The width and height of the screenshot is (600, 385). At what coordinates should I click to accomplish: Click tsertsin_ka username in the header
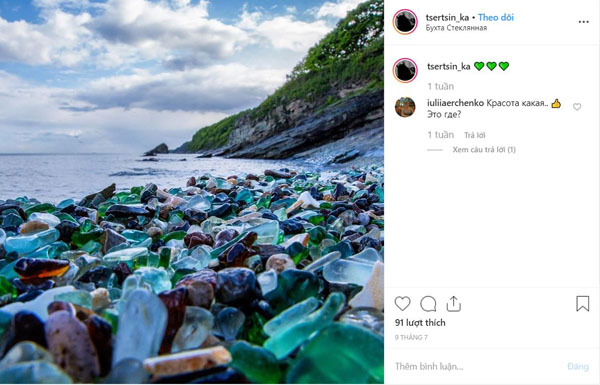447,17
